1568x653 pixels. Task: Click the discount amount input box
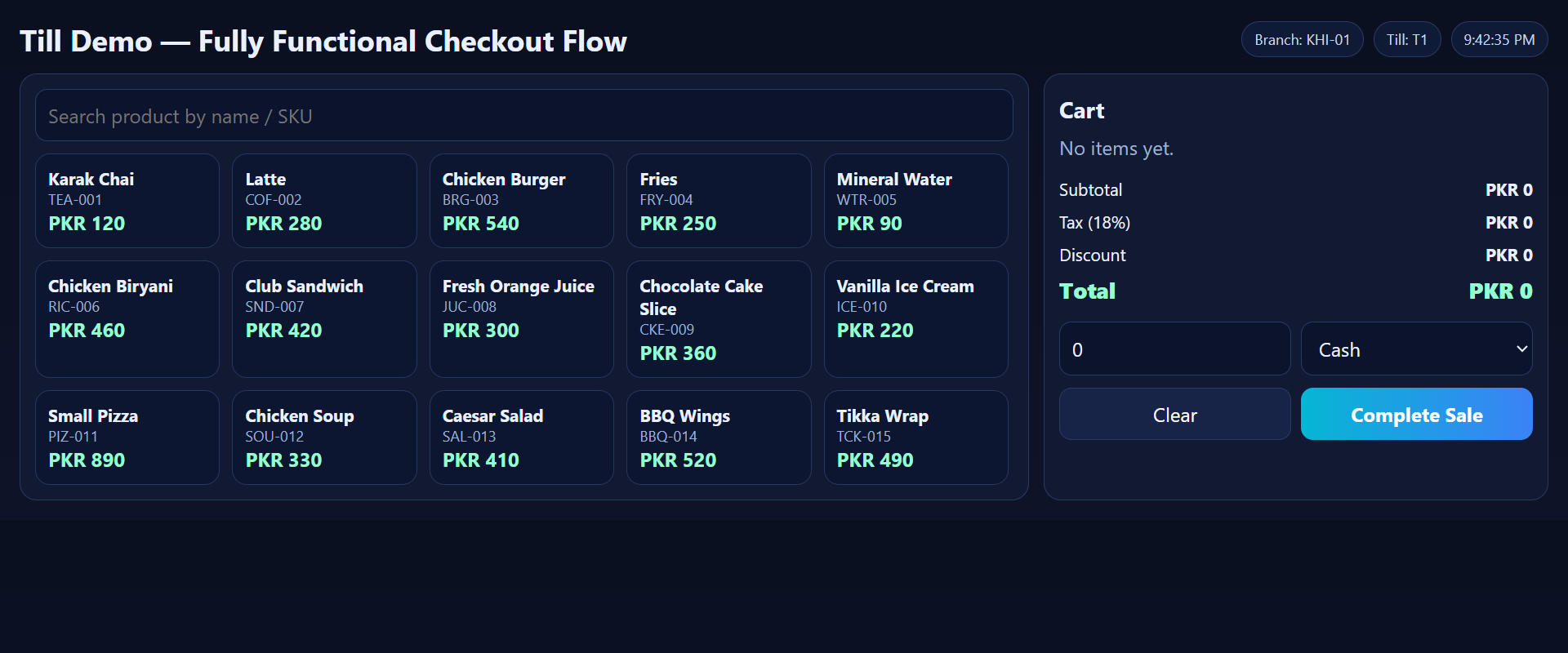(1174, 349)
